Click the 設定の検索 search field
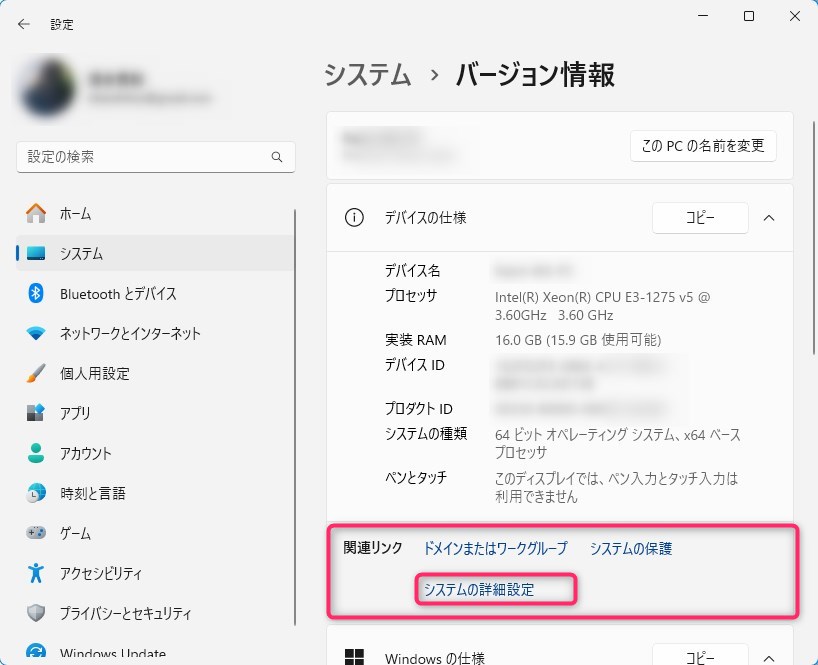 (145, 157)
